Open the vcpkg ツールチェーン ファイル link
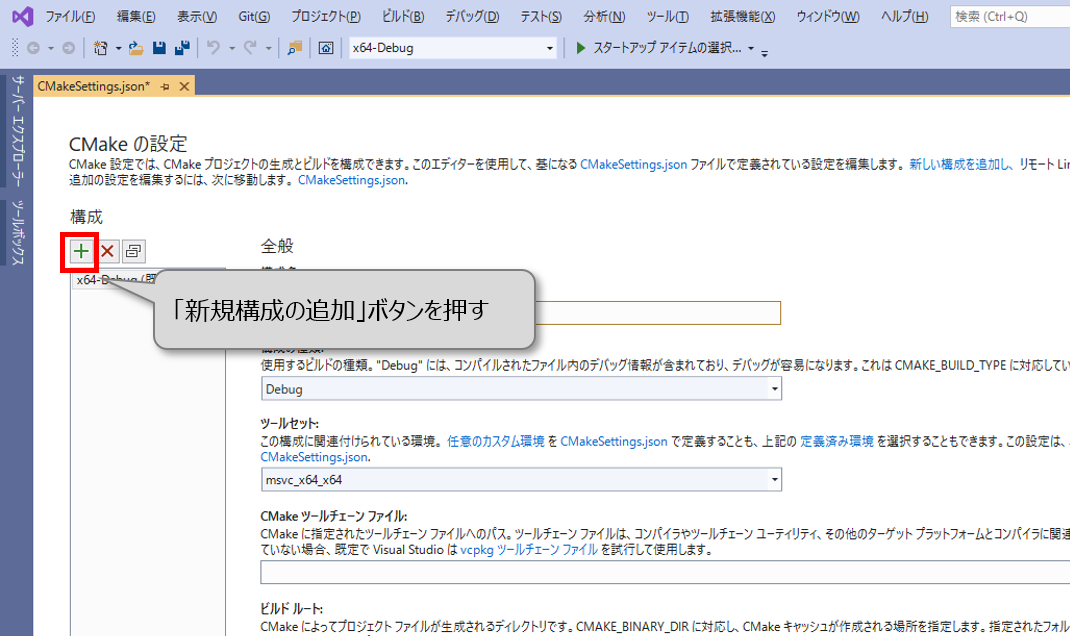The width and height of the screenshot is (1070, 636). [x=529, y=549]
